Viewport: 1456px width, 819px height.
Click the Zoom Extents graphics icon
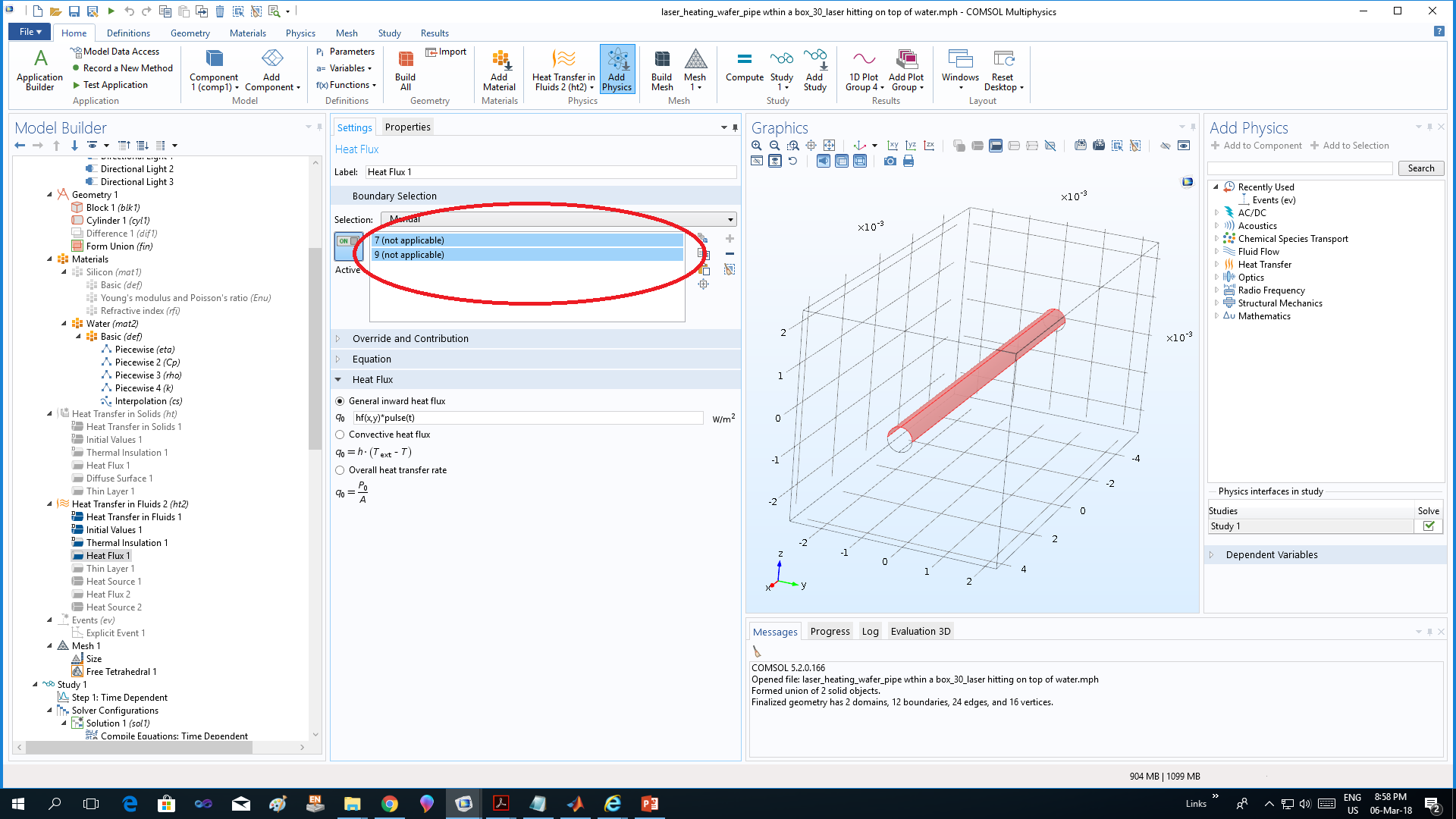pos(830,146)
